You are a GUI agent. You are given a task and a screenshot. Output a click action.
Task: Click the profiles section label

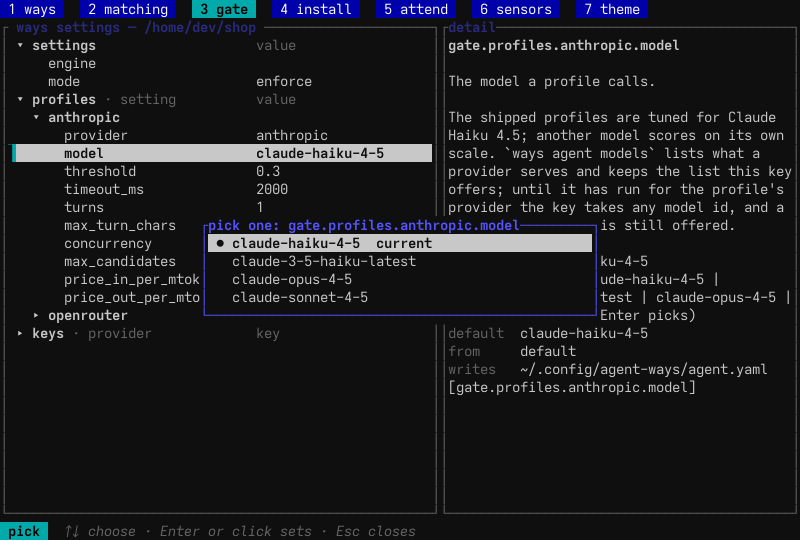(x=64, y=100)
